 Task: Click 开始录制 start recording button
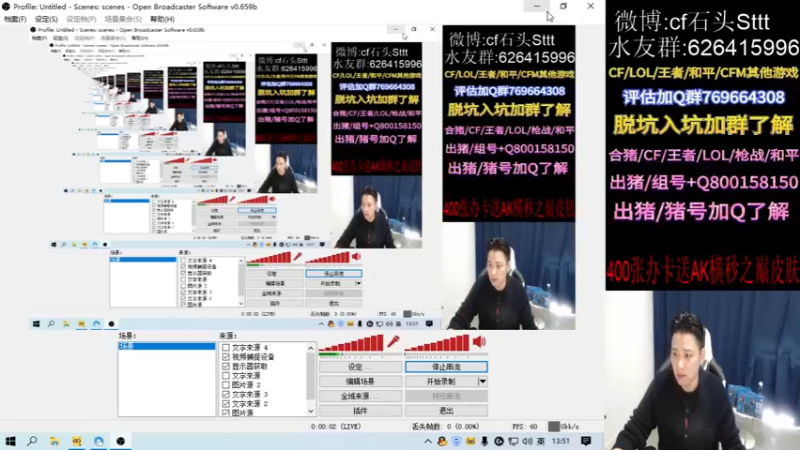(441, 381)
